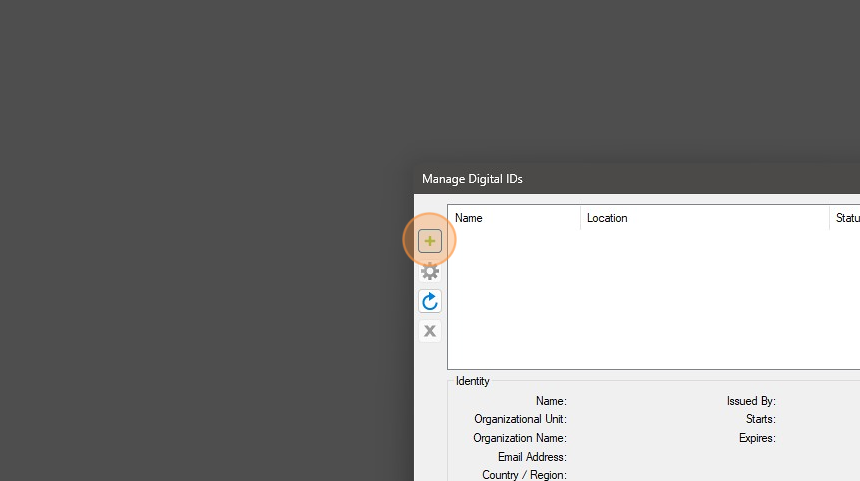Click the Add Digital ID plus icon
The height and width of the screenshot is (481, 860).
[x=430, y=241]
